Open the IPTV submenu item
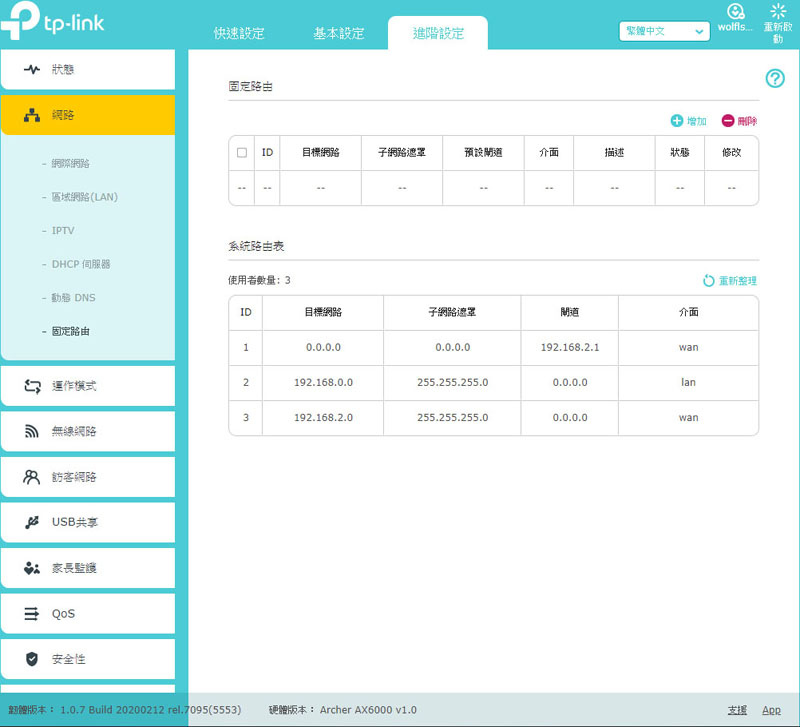This screenshot has height=727, width=800. click(x=63, y=231)
